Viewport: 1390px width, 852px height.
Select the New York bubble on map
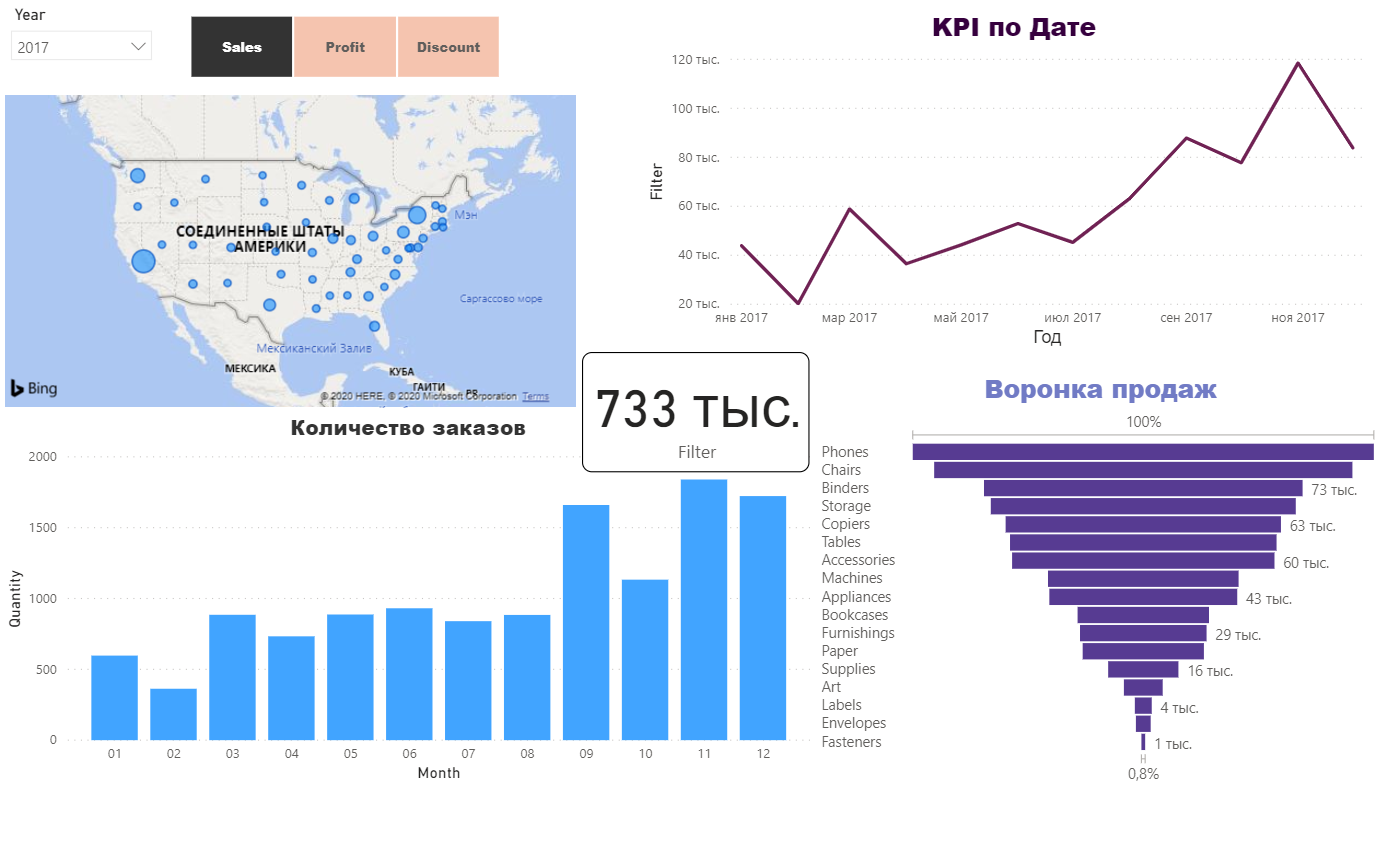(417, 215)
